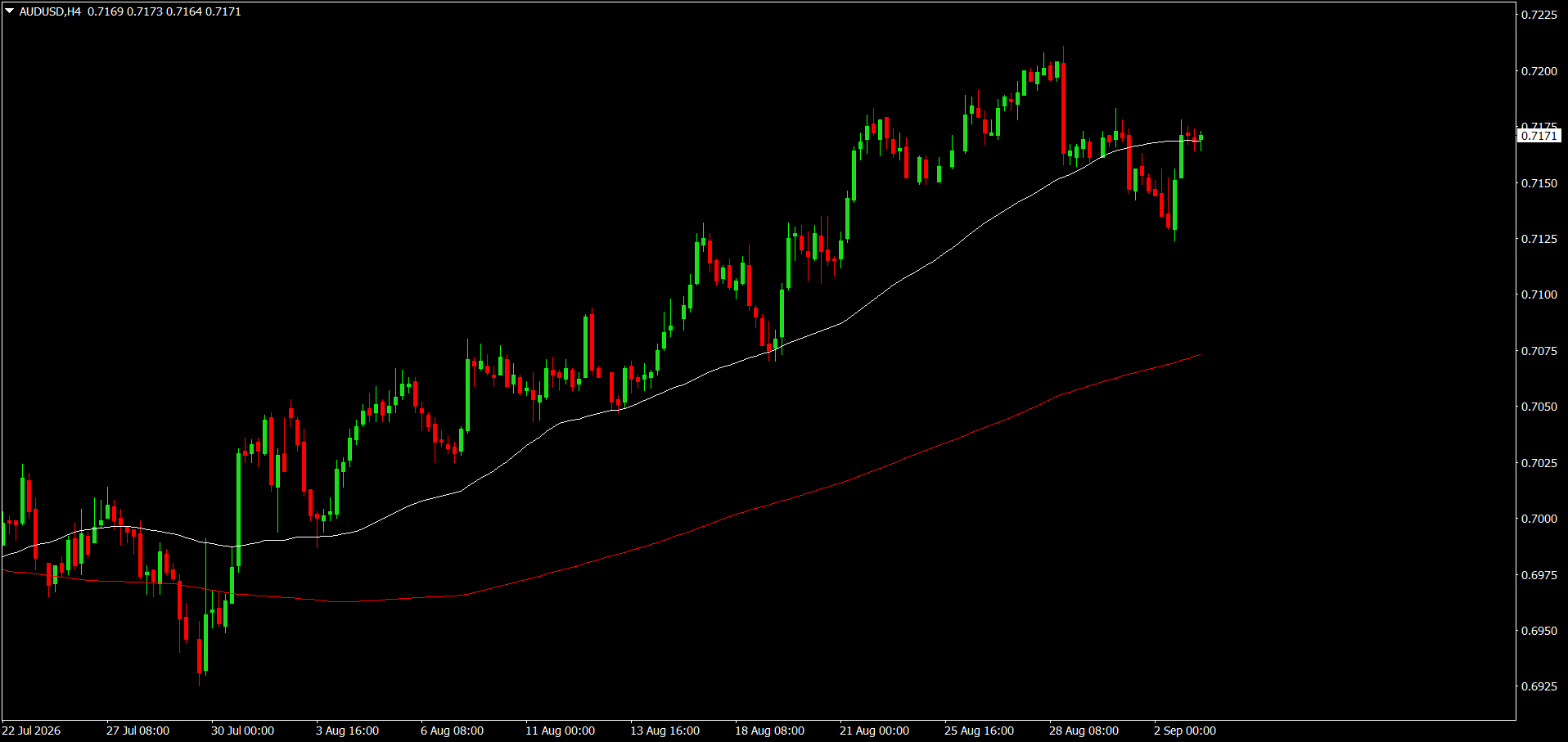Click the 0.7200 price axis label
Image resolution: width=1568 pixels, height=742 pixels.
coord(1539,71)
